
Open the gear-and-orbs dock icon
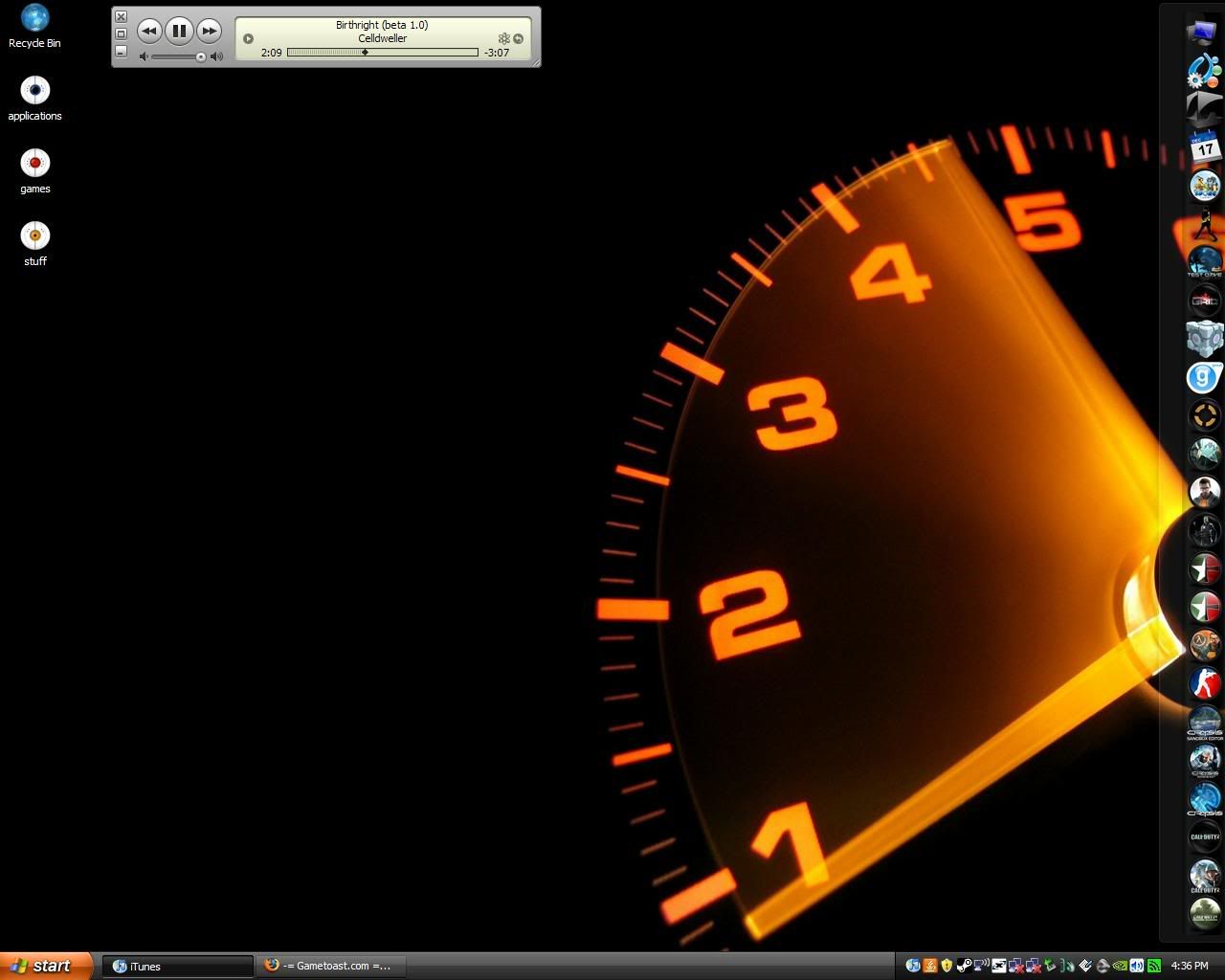(x=1204, y=70)
